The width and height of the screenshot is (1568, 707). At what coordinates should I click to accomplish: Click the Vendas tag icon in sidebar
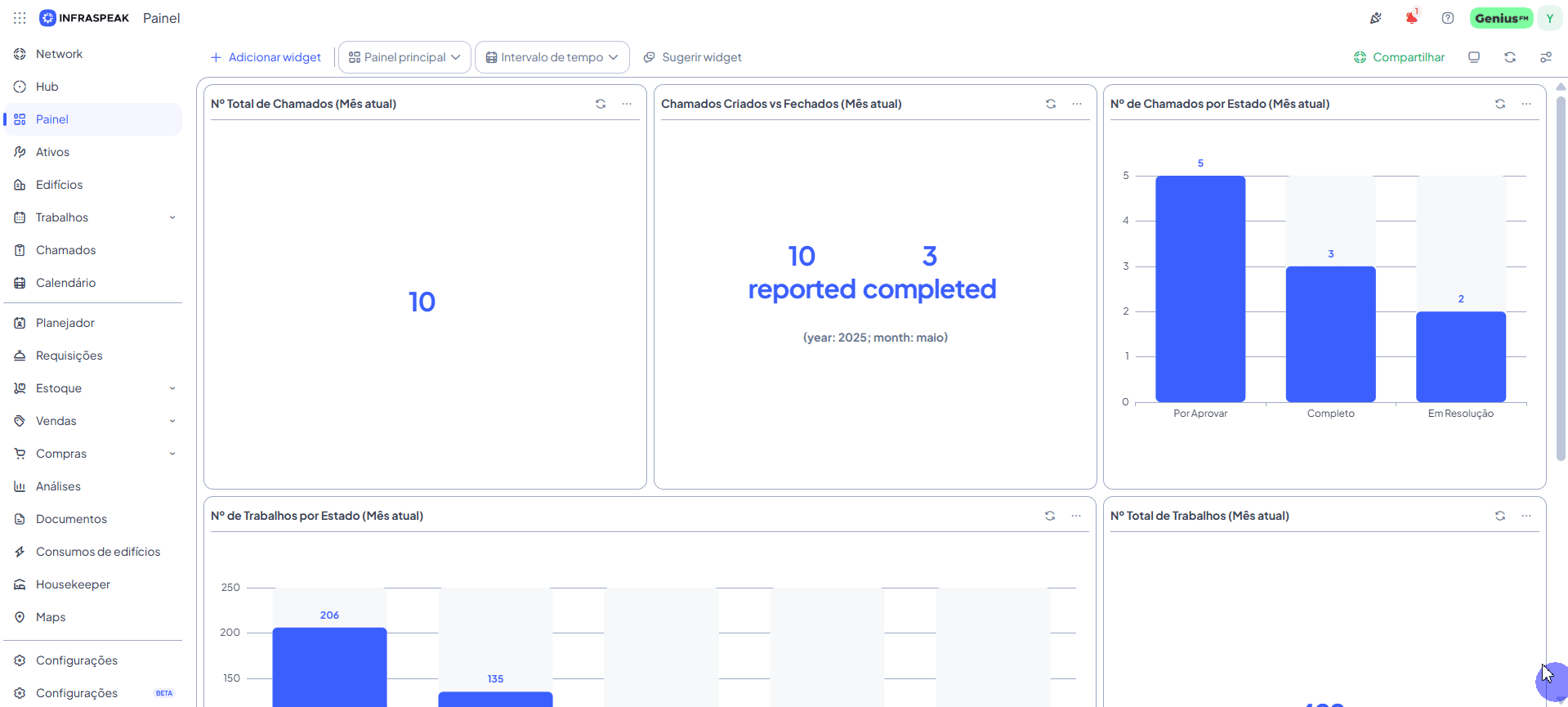(x=20, y=421)
